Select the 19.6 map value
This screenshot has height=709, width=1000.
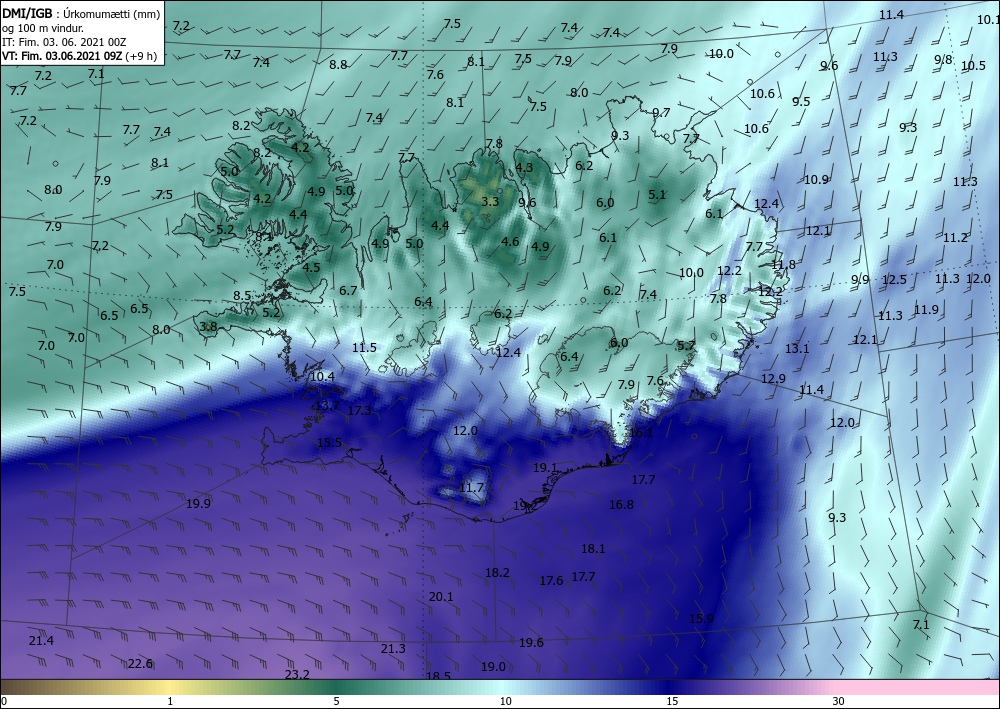pyautogui.click(x=531, y=643)
